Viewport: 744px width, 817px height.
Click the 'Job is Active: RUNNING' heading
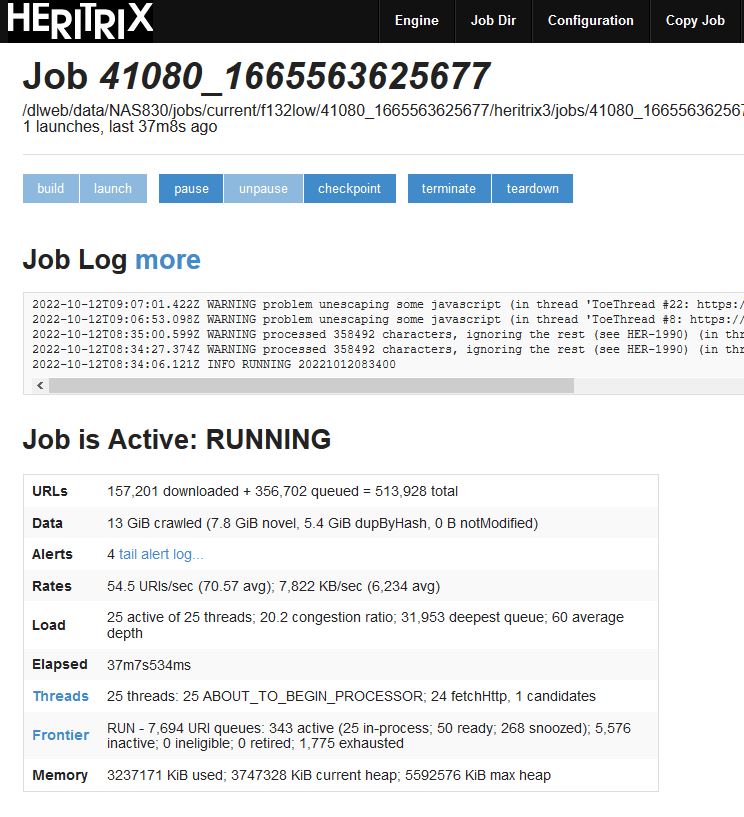pyautogui.click(x=177, y=439)
